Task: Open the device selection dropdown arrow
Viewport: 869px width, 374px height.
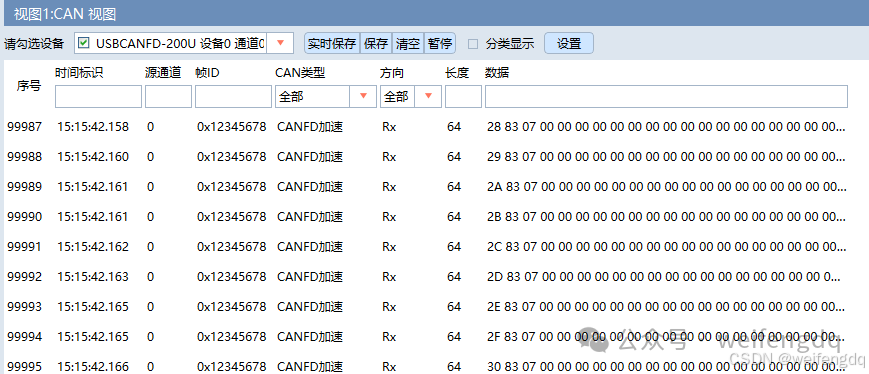Action: (280, 43)
